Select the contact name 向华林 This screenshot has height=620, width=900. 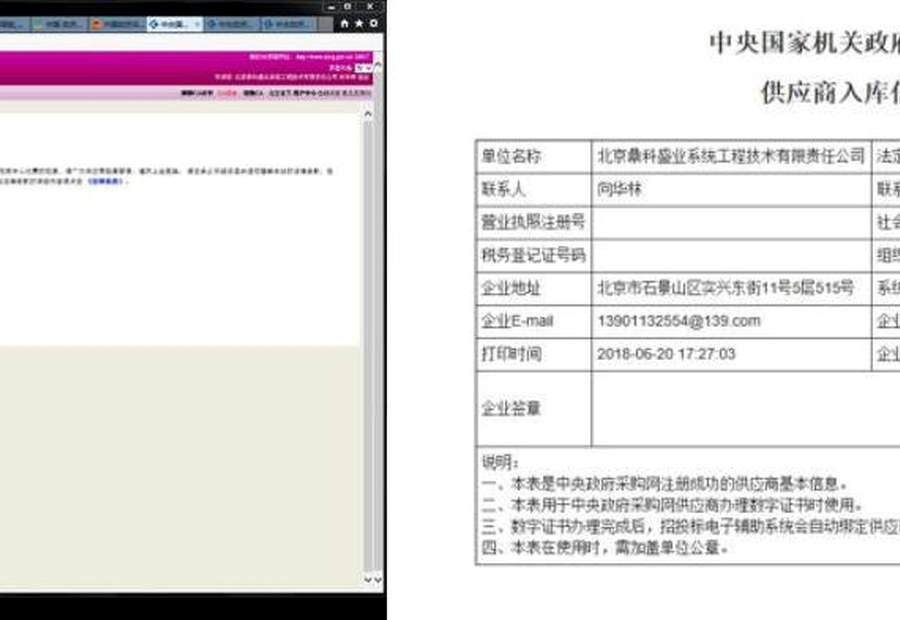pyautogui.click(x=619, y=189)
